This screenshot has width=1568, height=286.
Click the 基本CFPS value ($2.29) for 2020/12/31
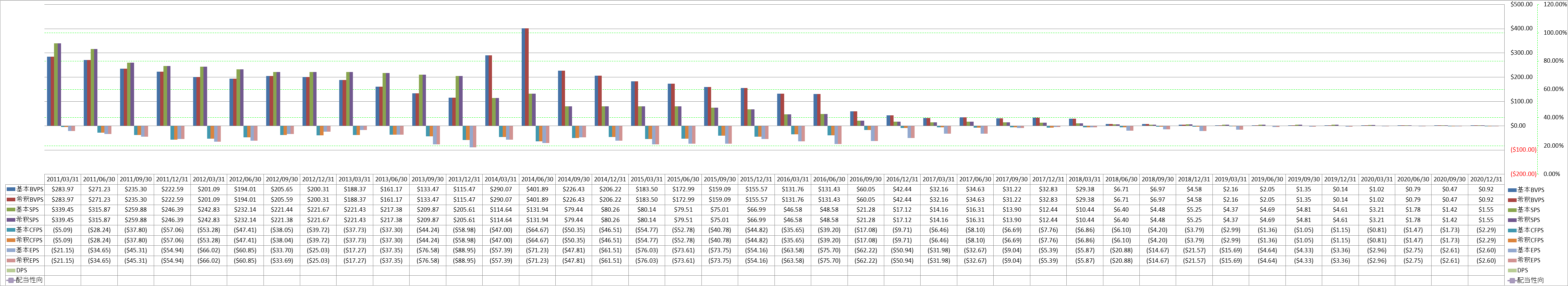[x=1486, y=230]
